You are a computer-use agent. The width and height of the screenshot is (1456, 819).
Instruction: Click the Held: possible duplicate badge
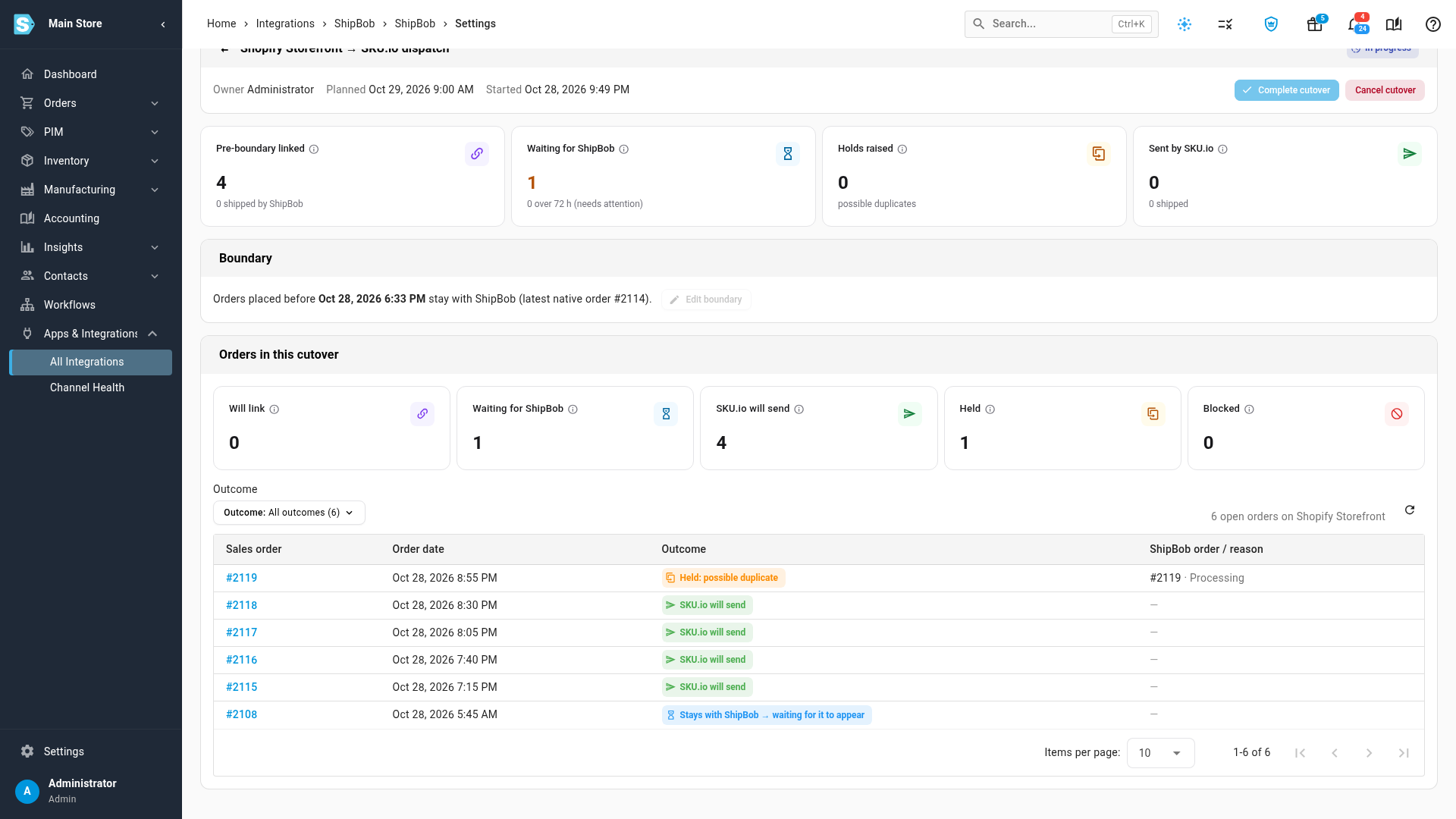tap(723, 578)
